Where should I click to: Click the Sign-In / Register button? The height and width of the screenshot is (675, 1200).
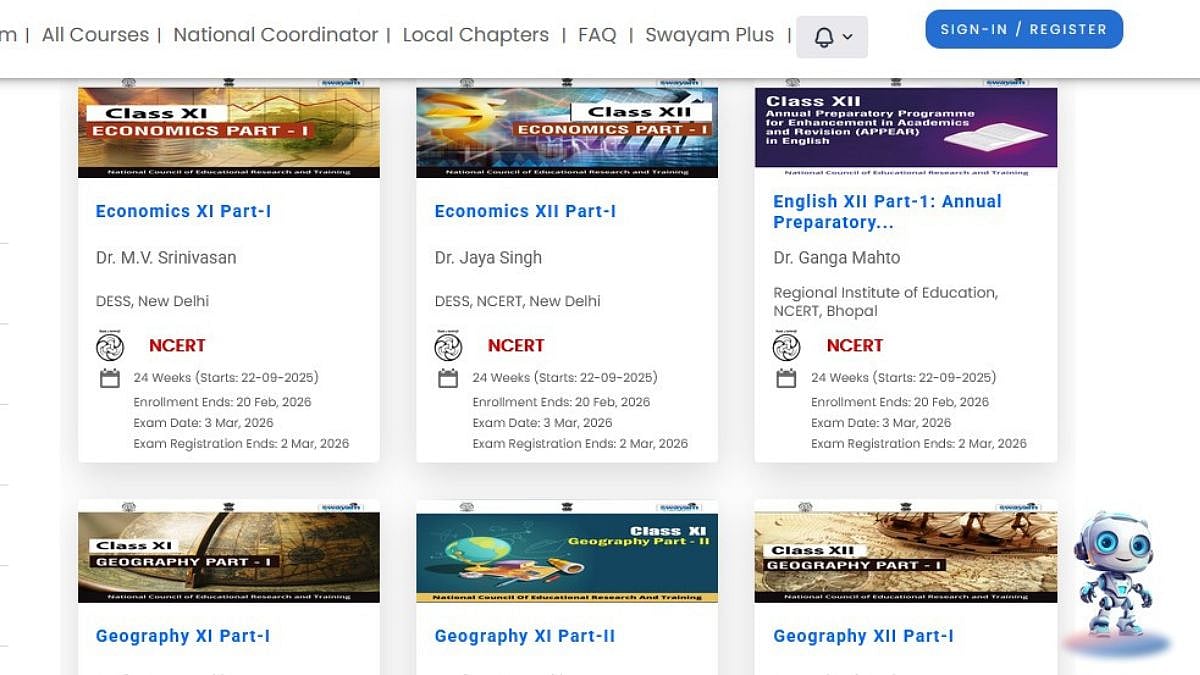(x=1023, y=29)
